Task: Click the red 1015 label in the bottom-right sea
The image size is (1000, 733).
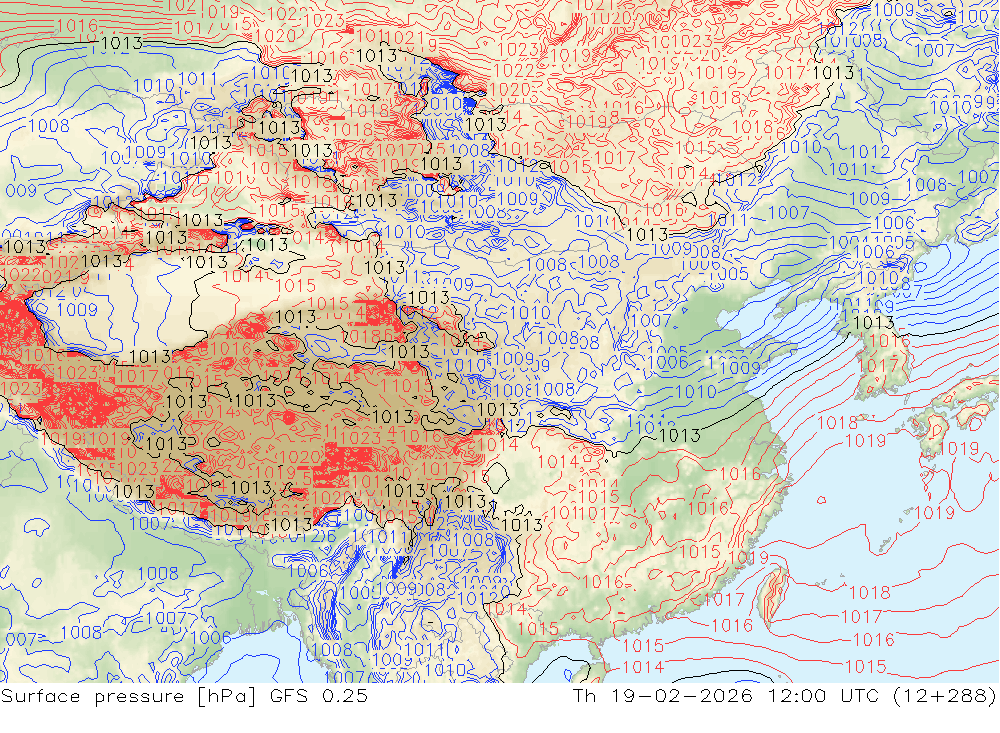Action: click(865, 667)
